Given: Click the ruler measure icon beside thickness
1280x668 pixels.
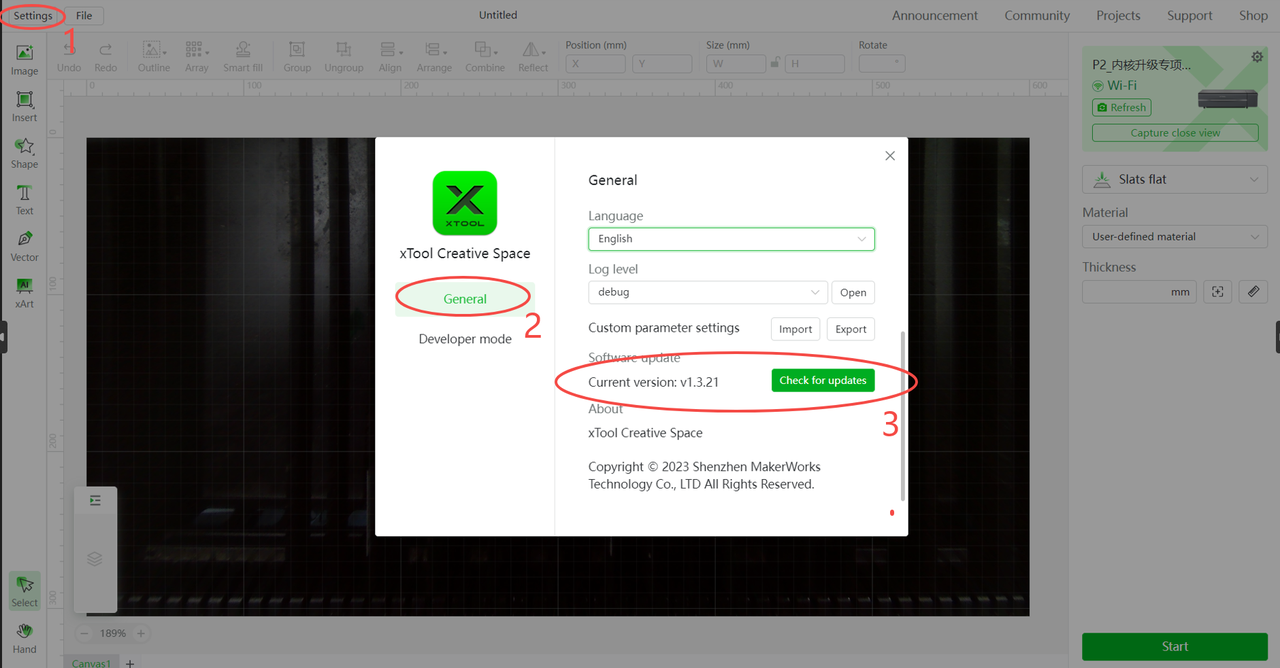Looking at the screenshot, I should [x=1253, y=291].
